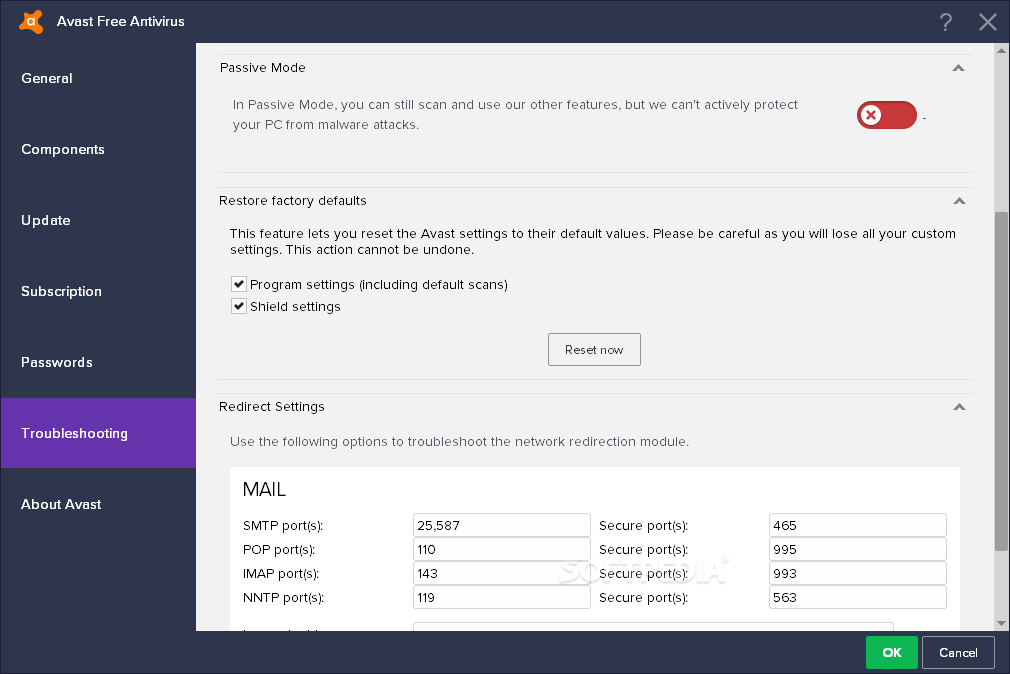Viewport: 1010px width, 674px height.
Task: Collapse the Passive Mode section
Action: coord(958,68)
